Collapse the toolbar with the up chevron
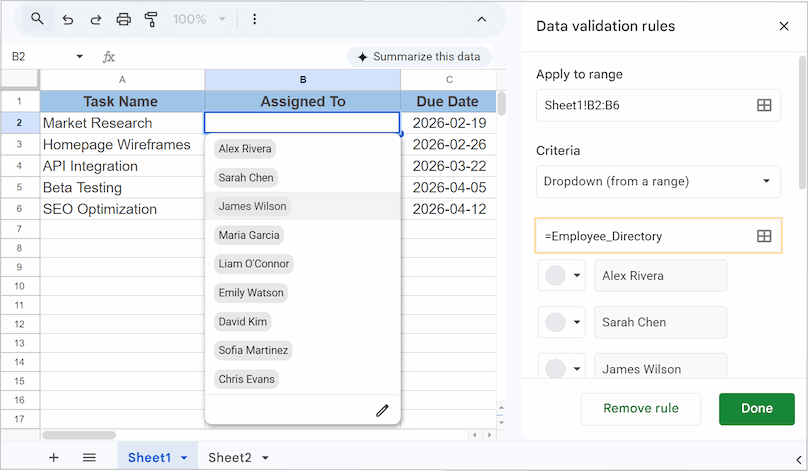808x471 pixels. click(481, 20)
